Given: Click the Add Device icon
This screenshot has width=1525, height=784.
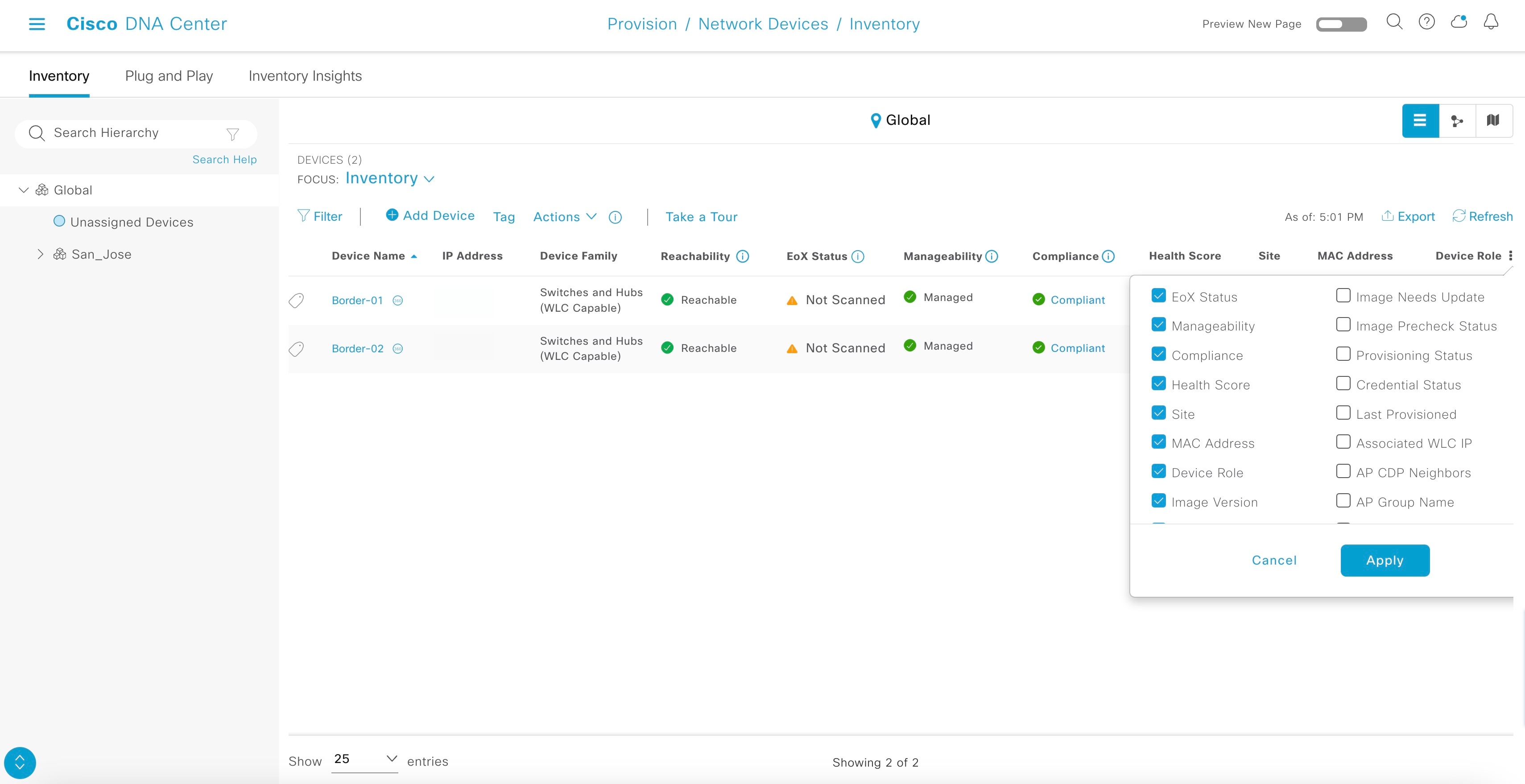Looking at the screenshot, I should (x=392, y=215).
